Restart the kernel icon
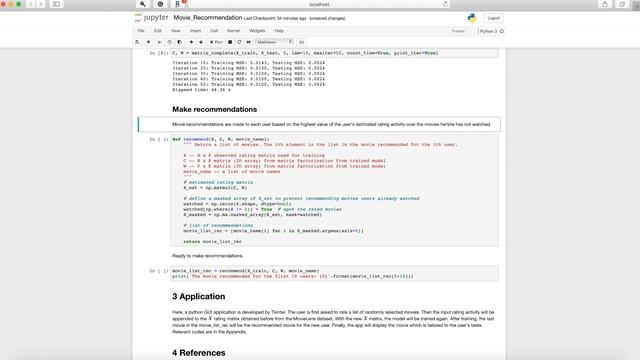640x360 pixels. [239, 42]
